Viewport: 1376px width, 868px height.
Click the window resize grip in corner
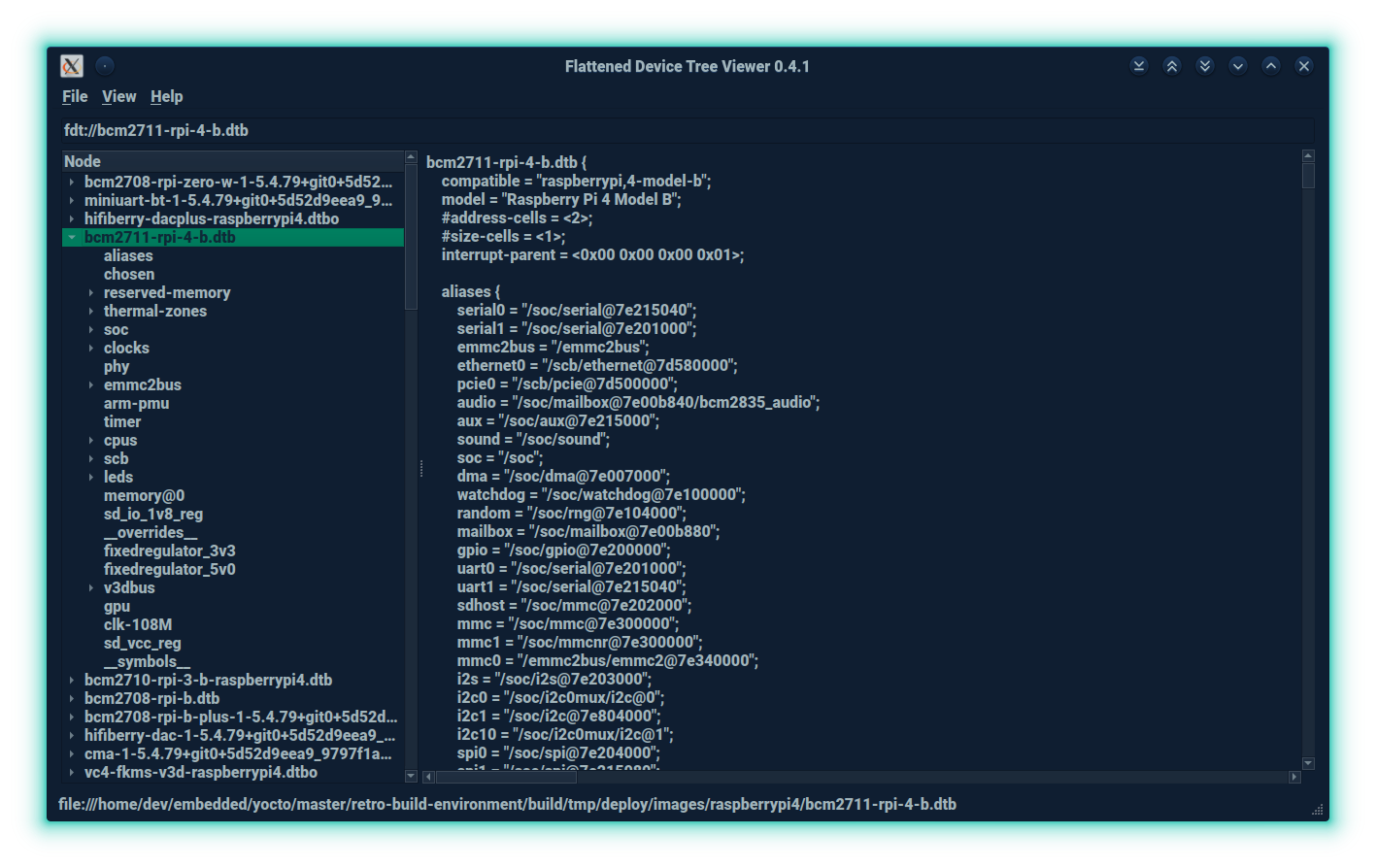point(1317,810)
